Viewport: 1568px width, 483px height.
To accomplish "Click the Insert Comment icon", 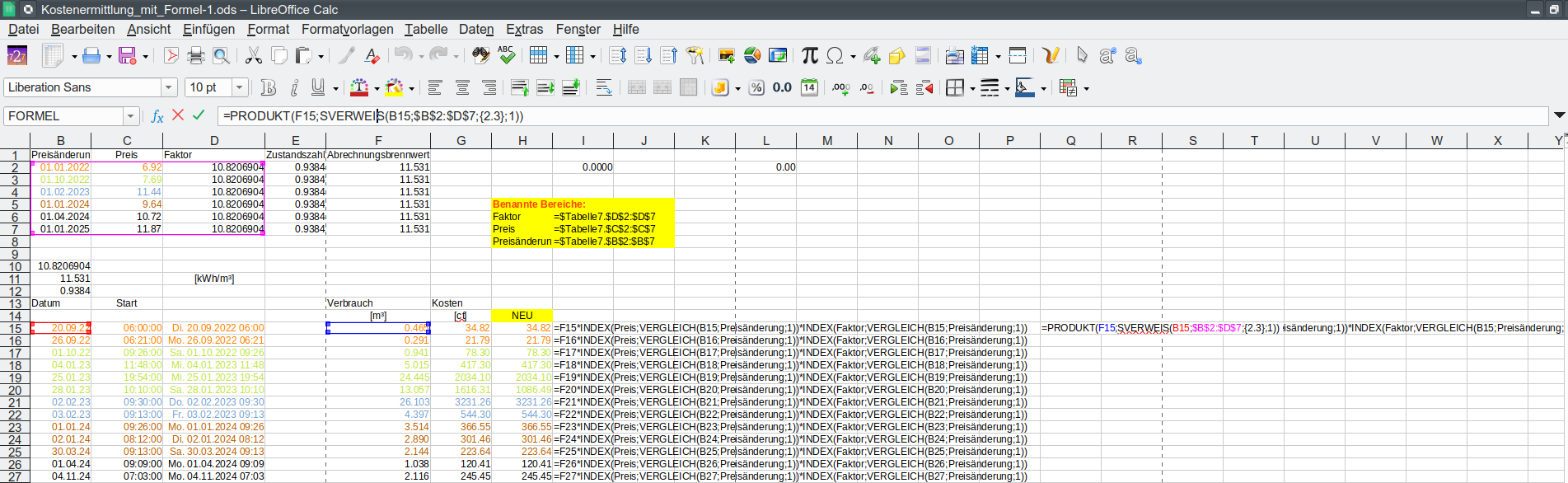I will click(x=897, y=55).
